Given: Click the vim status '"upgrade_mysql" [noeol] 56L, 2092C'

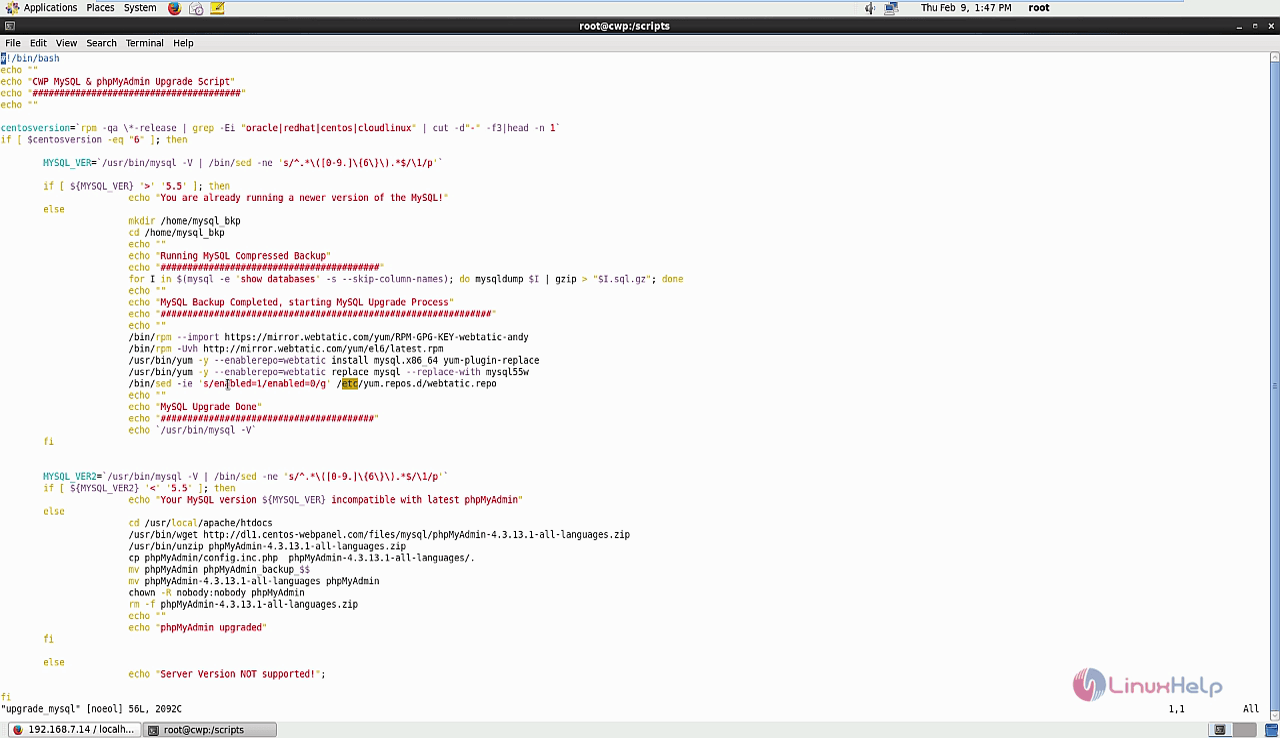Looking at the screenshot, I should click(x=91, y=709).
